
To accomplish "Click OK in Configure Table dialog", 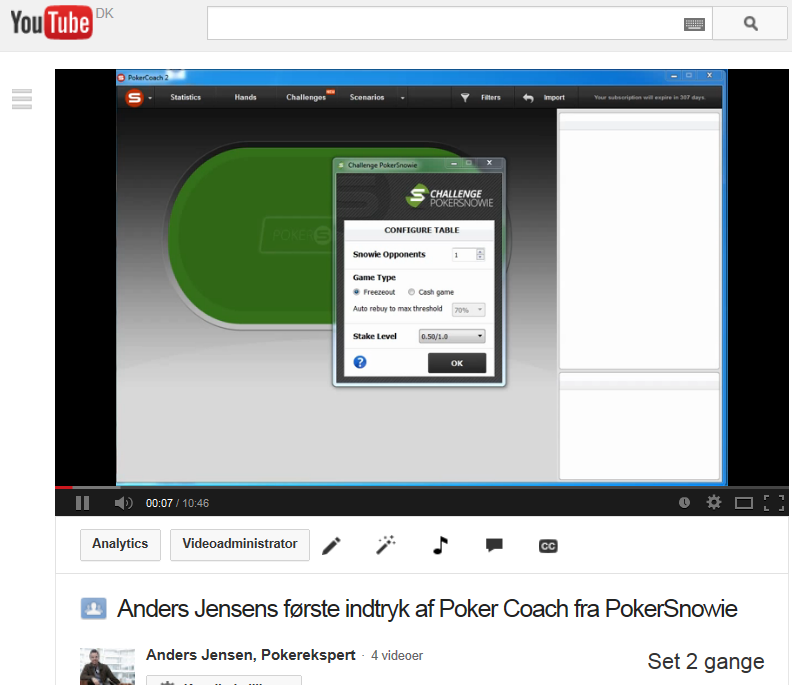I will pos(457,363).
